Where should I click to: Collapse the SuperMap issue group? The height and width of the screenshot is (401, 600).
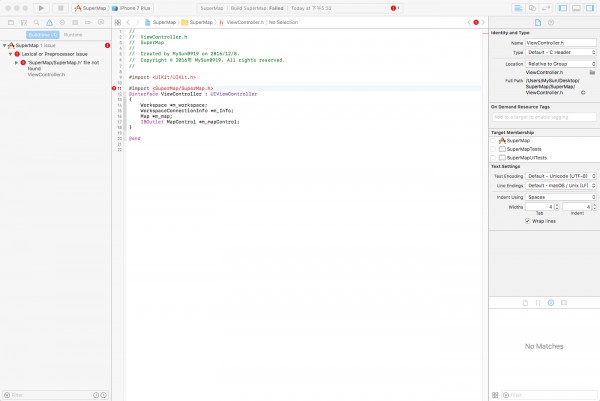point(4,46)
